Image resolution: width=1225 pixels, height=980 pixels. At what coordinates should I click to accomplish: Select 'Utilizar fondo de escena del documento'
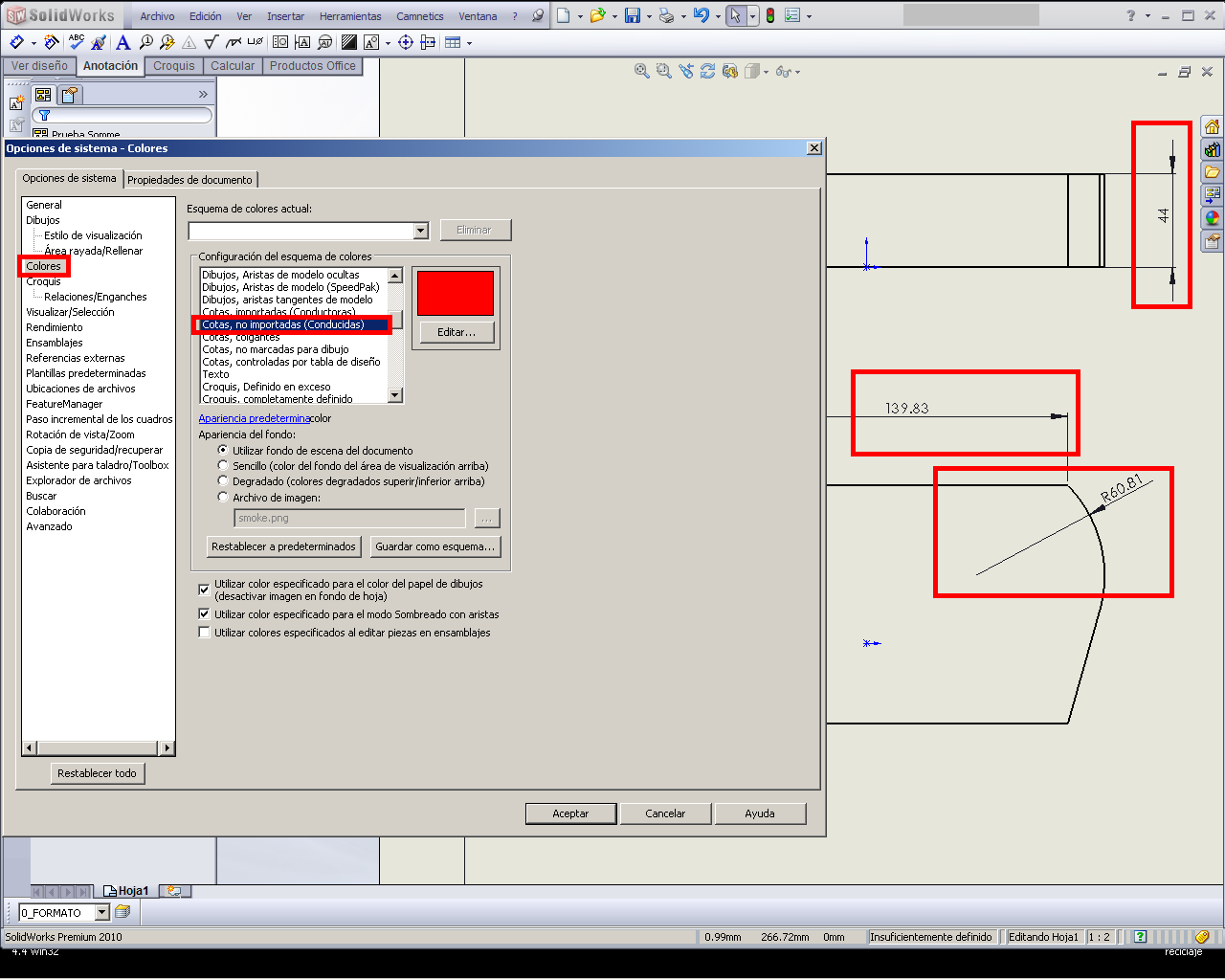coord(223,450)
